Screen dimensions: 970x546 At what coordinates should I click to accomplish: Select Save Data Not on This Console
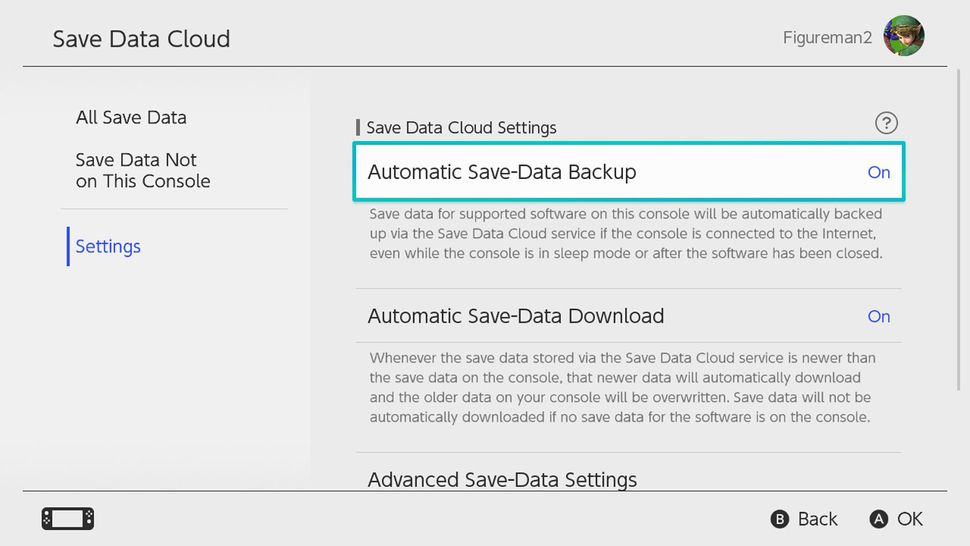[x=143, y=171]
